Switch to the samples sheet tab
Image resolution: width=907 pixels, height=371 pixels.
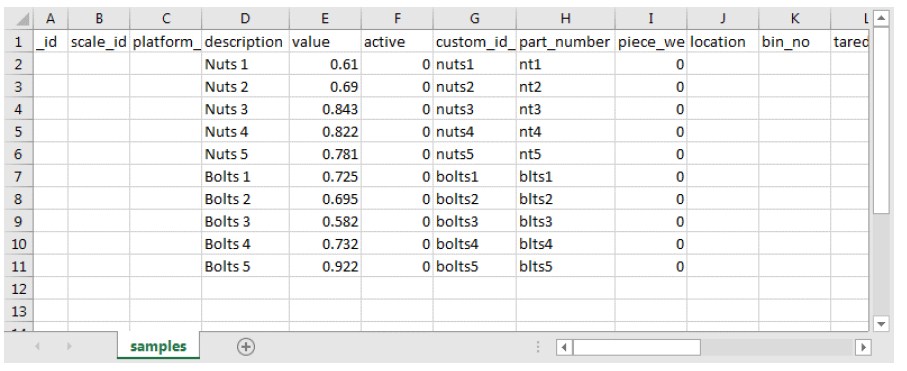(x=158, y=346)
